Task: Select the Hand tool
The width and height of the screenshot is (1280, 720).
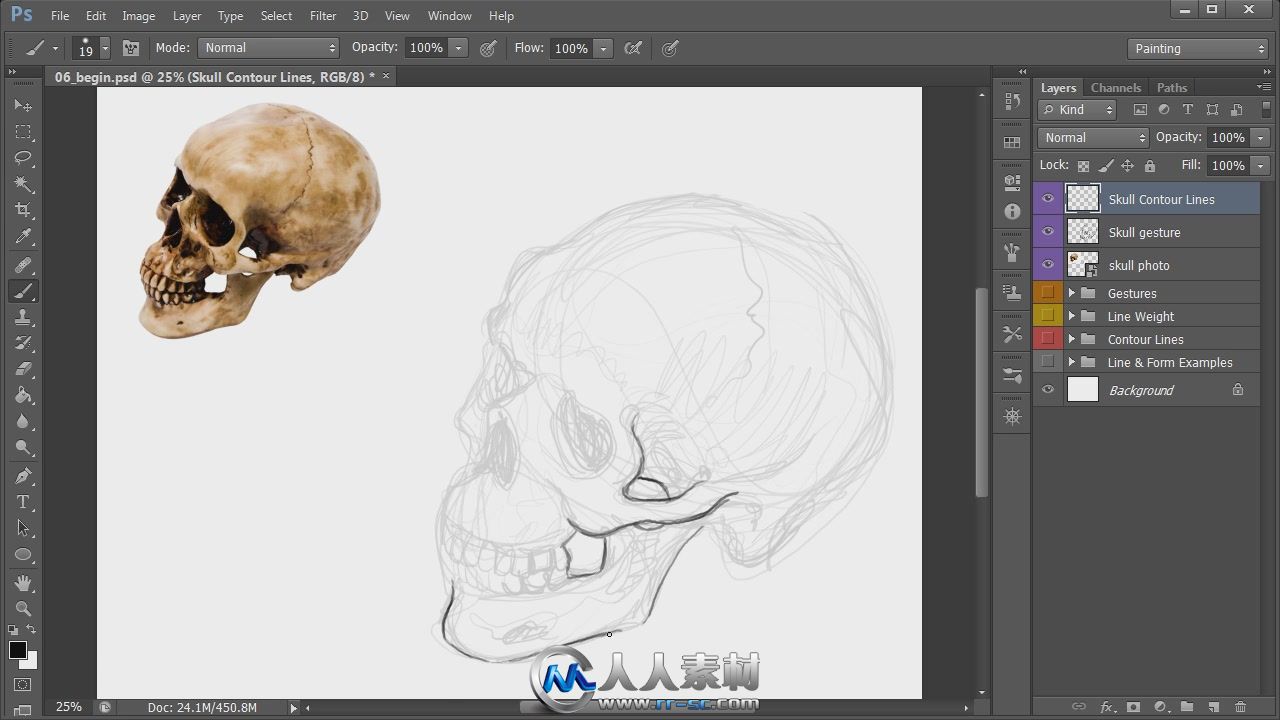Action: pyautogui.click(x=23, y=583)
